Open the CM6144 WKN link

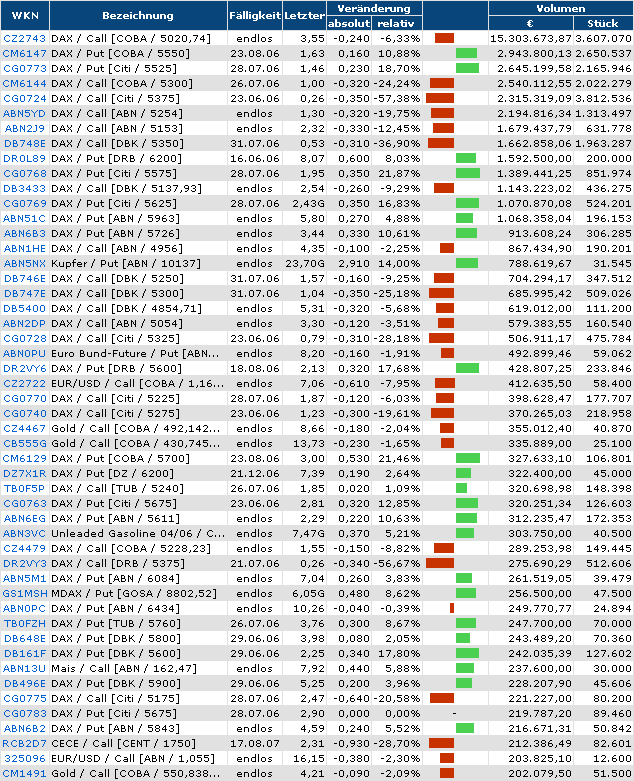coord(24,83)
